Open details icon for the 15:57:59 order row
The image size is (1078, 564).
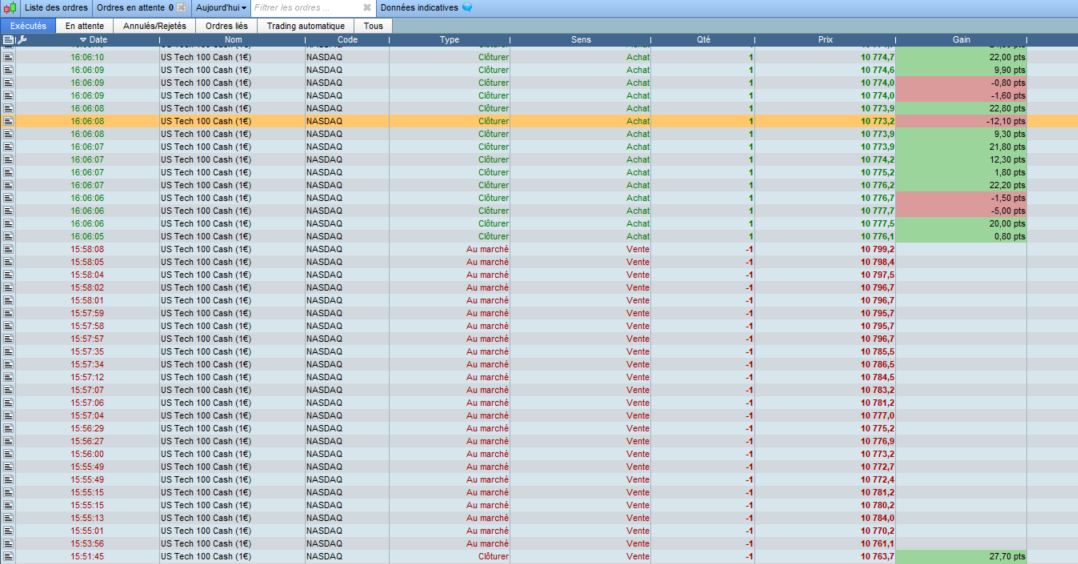click(x=8, y=313)
